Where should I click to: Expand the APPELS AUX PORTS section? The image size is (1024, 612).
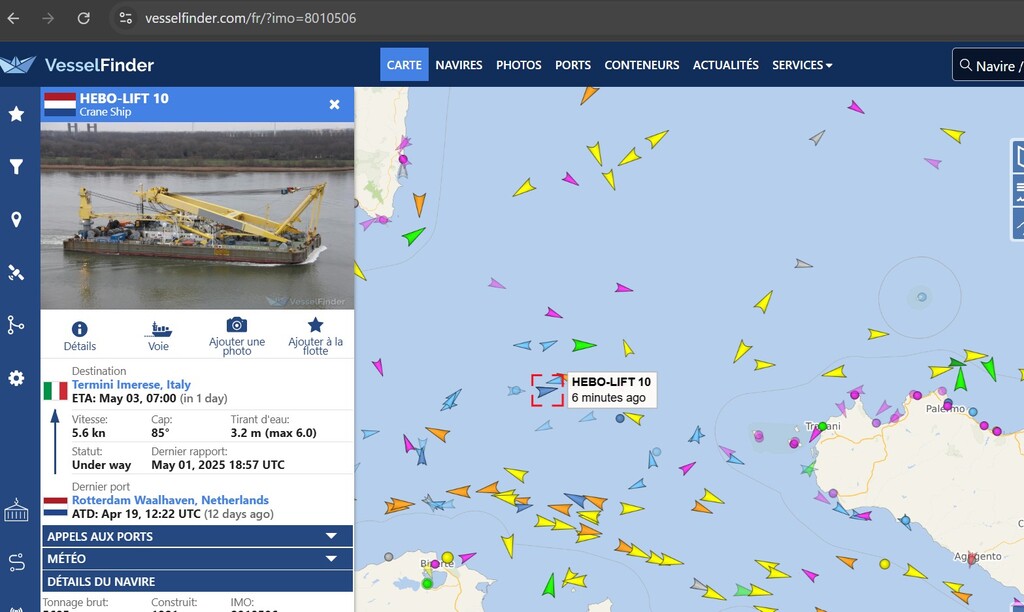[x=197, y=536]
